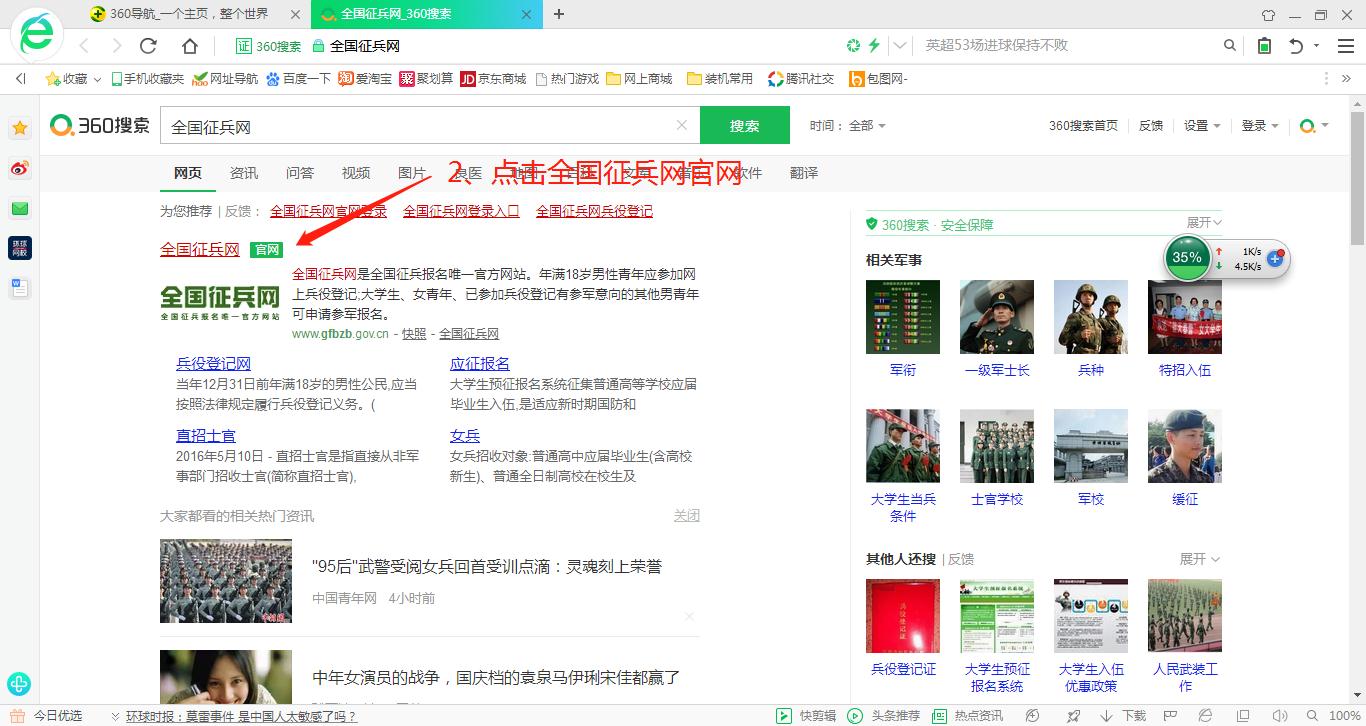Click the 兵役登记网 sub-link

[x=213, y=364]
